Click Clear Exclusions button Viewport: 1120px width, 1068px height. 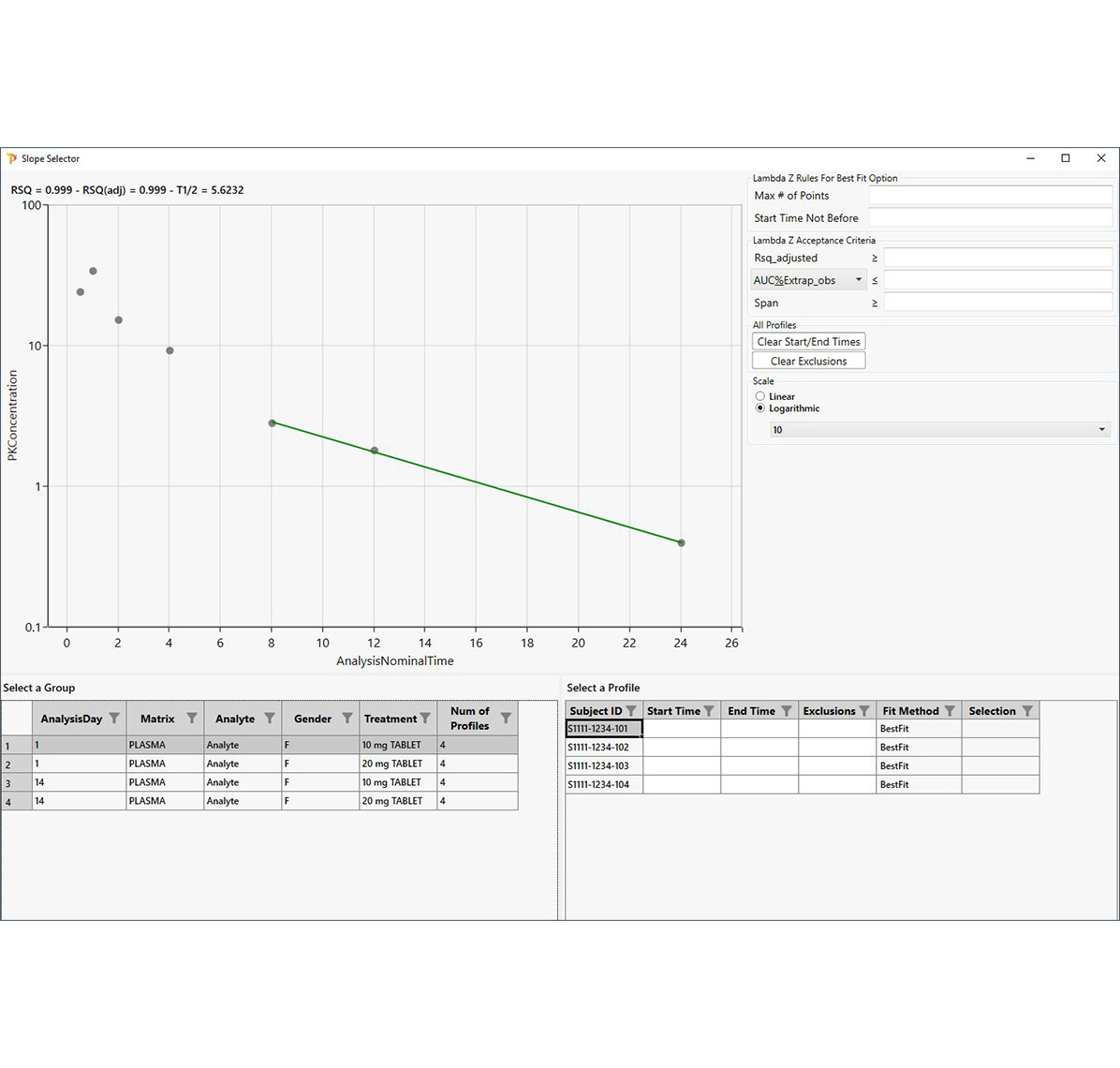(x=808, y=361)
